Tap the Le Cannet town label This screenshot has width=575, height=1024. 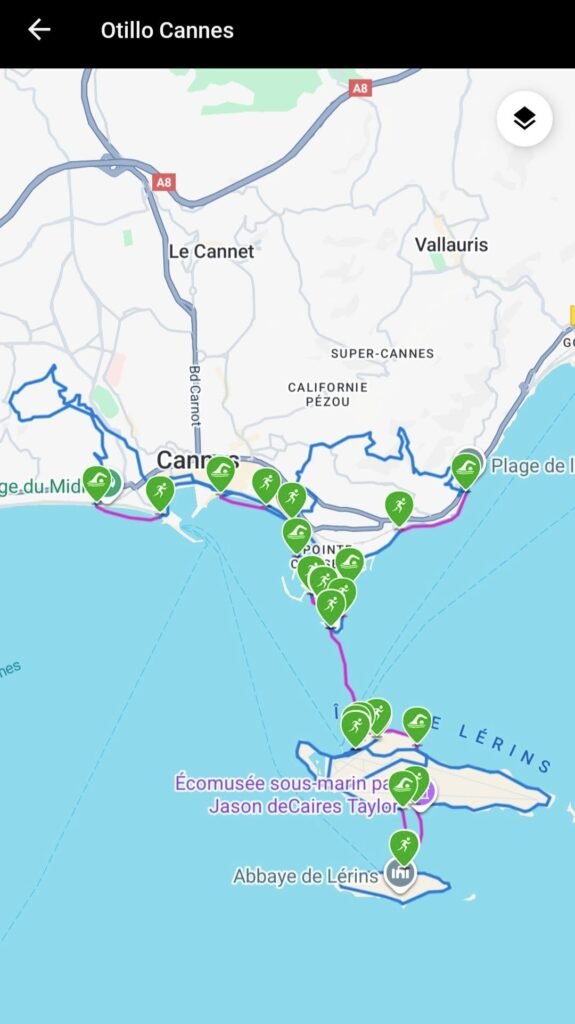212,251
